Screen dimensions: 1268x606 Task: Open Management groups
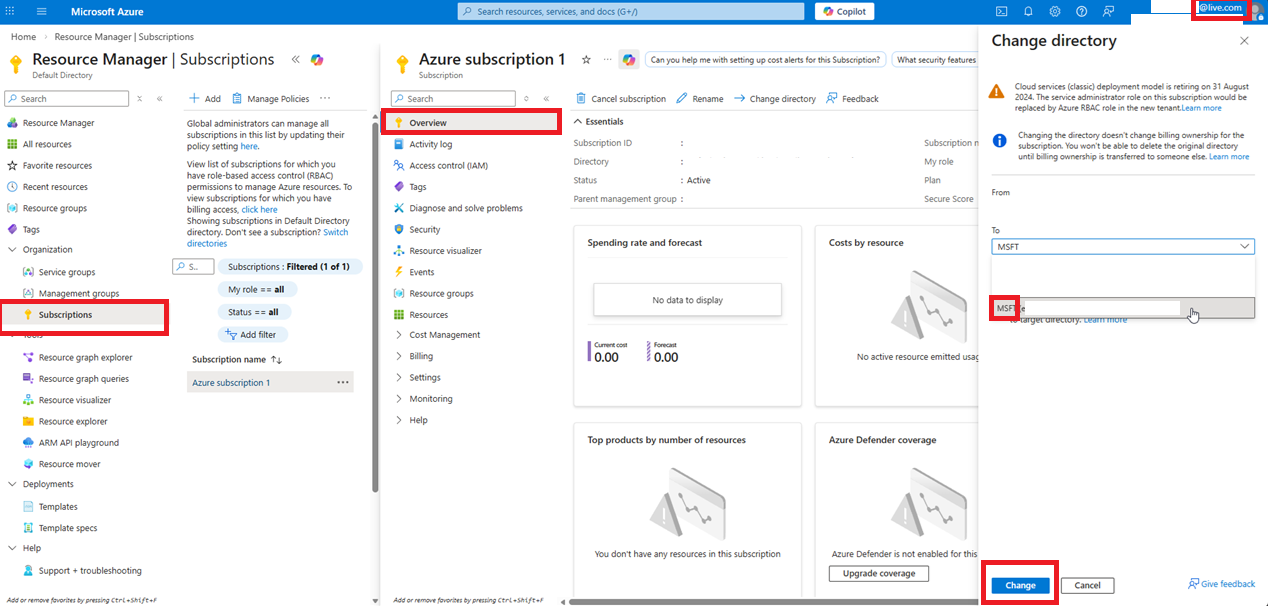tap(79, 293)
